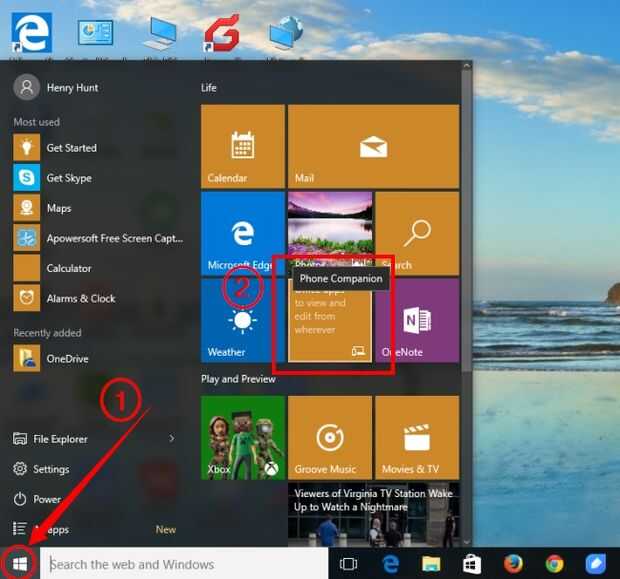
Task: Launch Get Skype from Most used
Action: [99, 178]
